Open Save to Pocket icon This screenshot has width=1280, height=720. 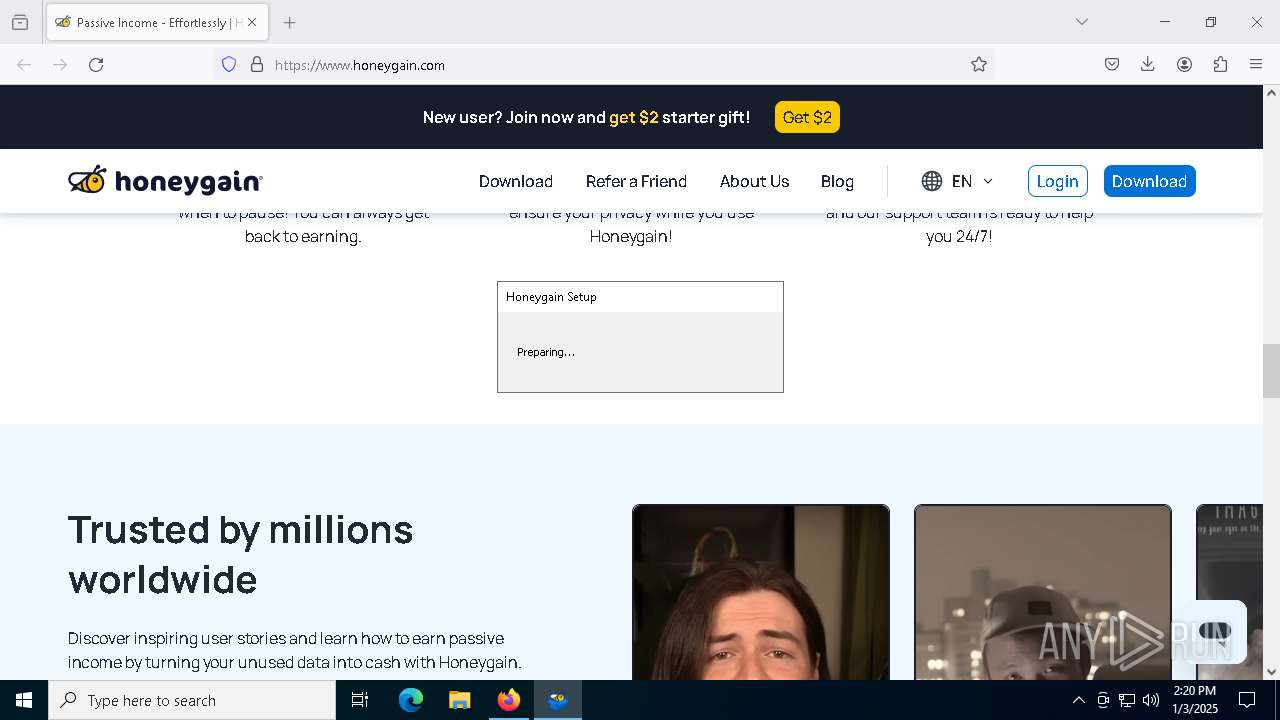click(x=1112, y=64)
